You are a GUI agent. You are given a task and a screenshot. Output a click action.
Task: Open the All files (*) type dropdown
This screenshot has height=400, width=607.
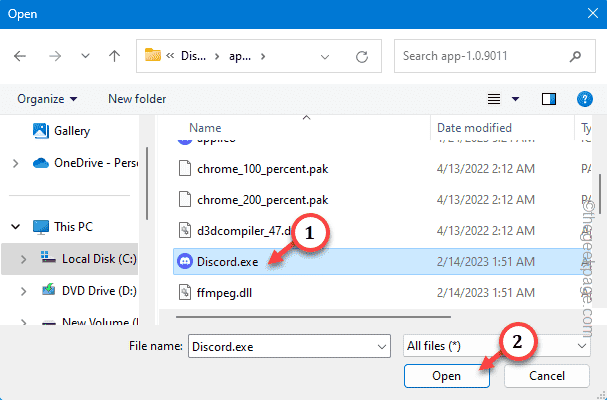[x=497, y=346]
